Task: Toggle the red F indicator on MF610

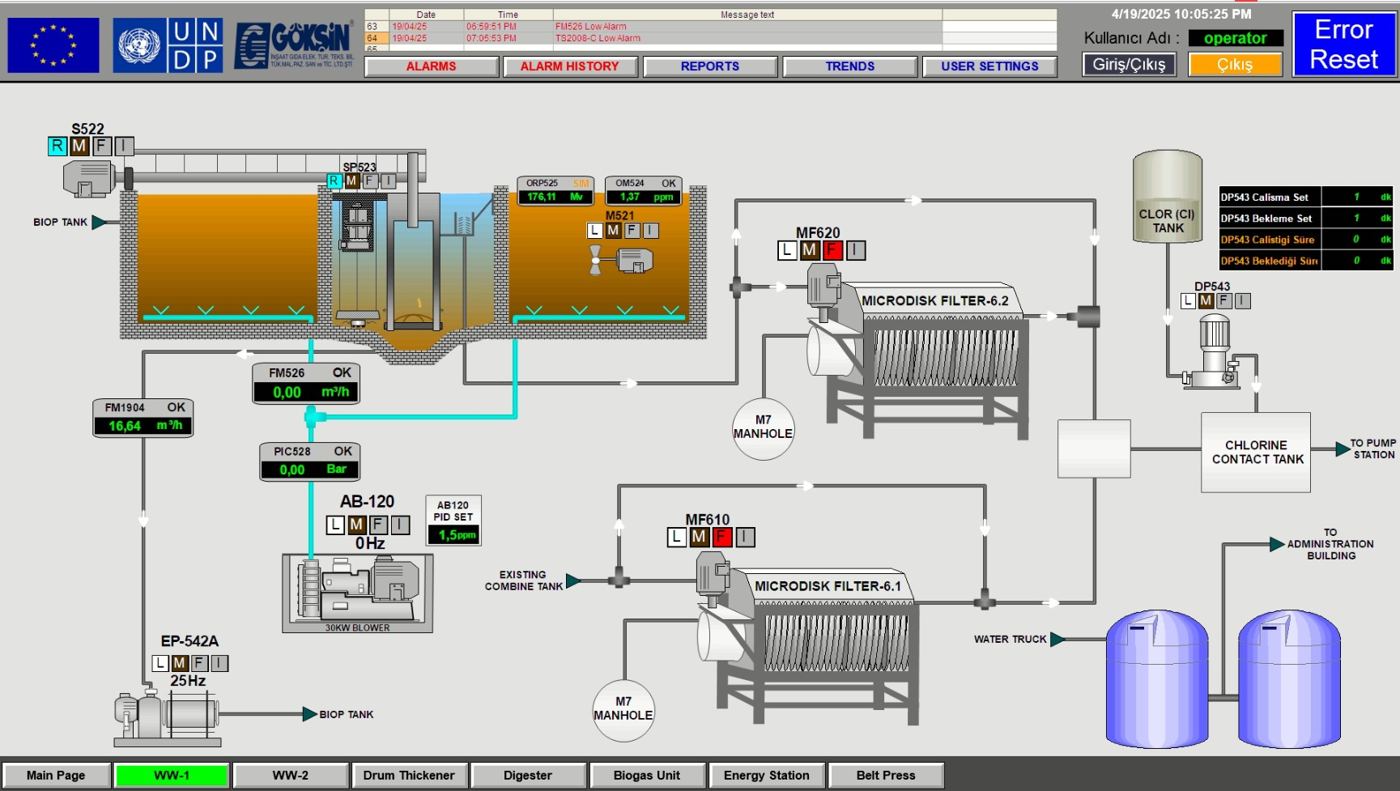Action: tap(721, 537)
